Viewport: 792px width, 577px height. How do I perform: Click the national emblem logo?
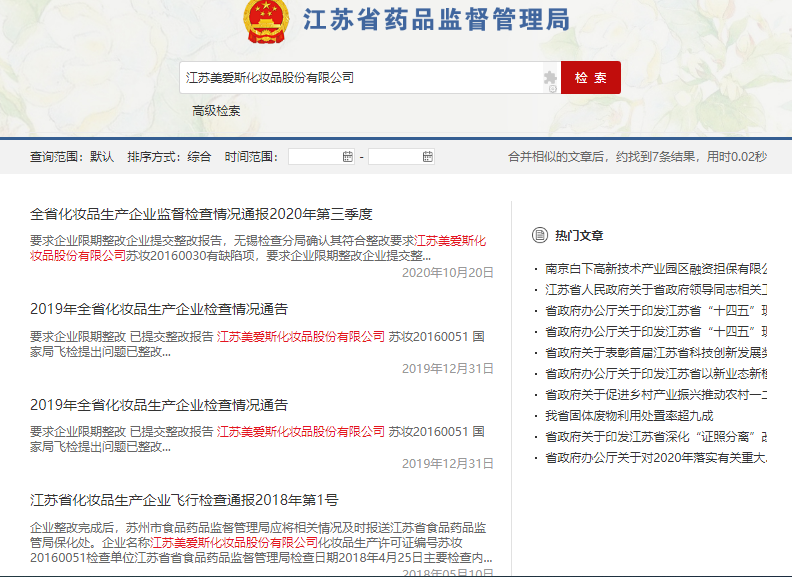(266, 21)
